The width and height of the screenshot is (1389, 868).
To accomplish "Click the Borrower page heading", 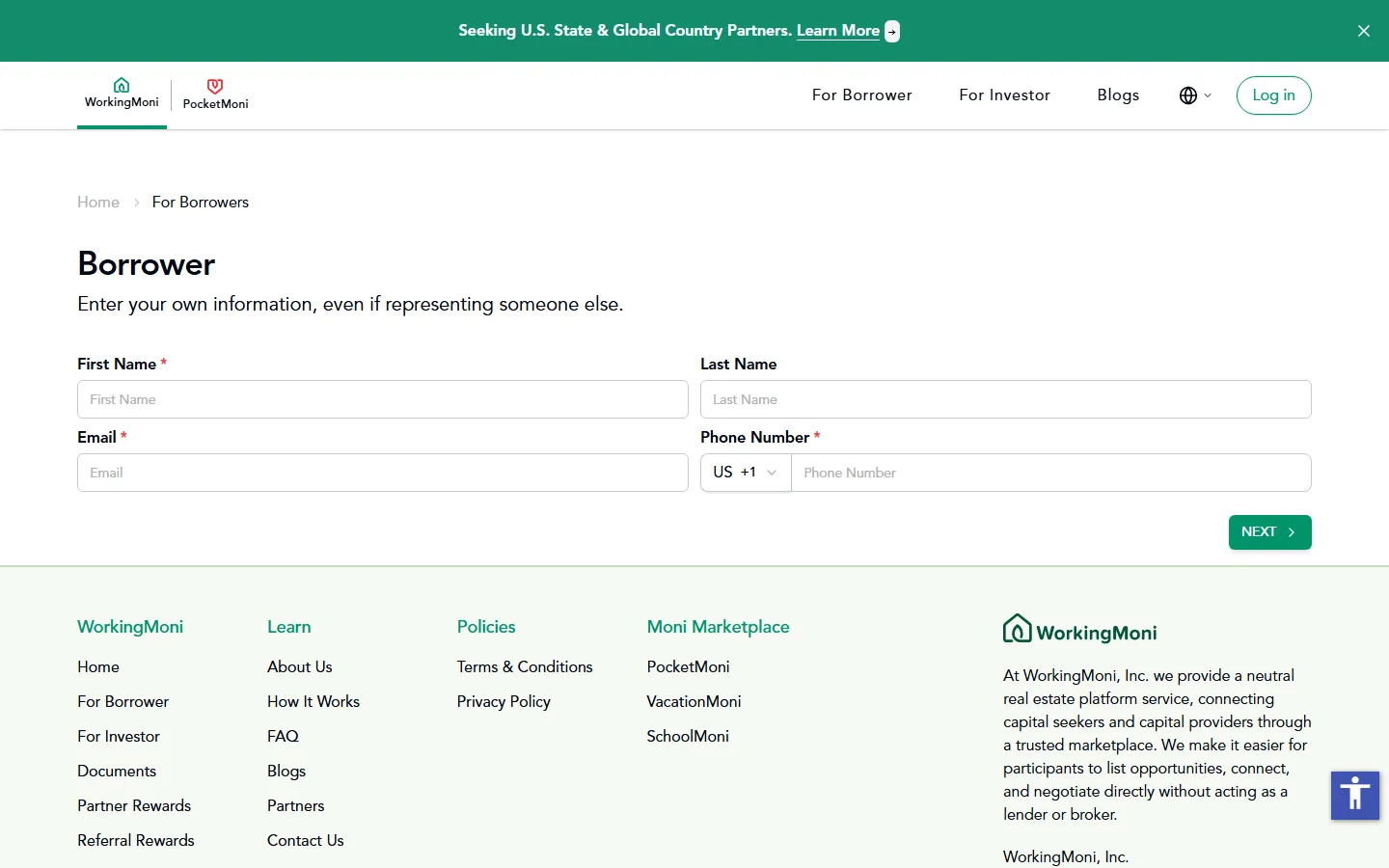I will click(x=147, y=263).
